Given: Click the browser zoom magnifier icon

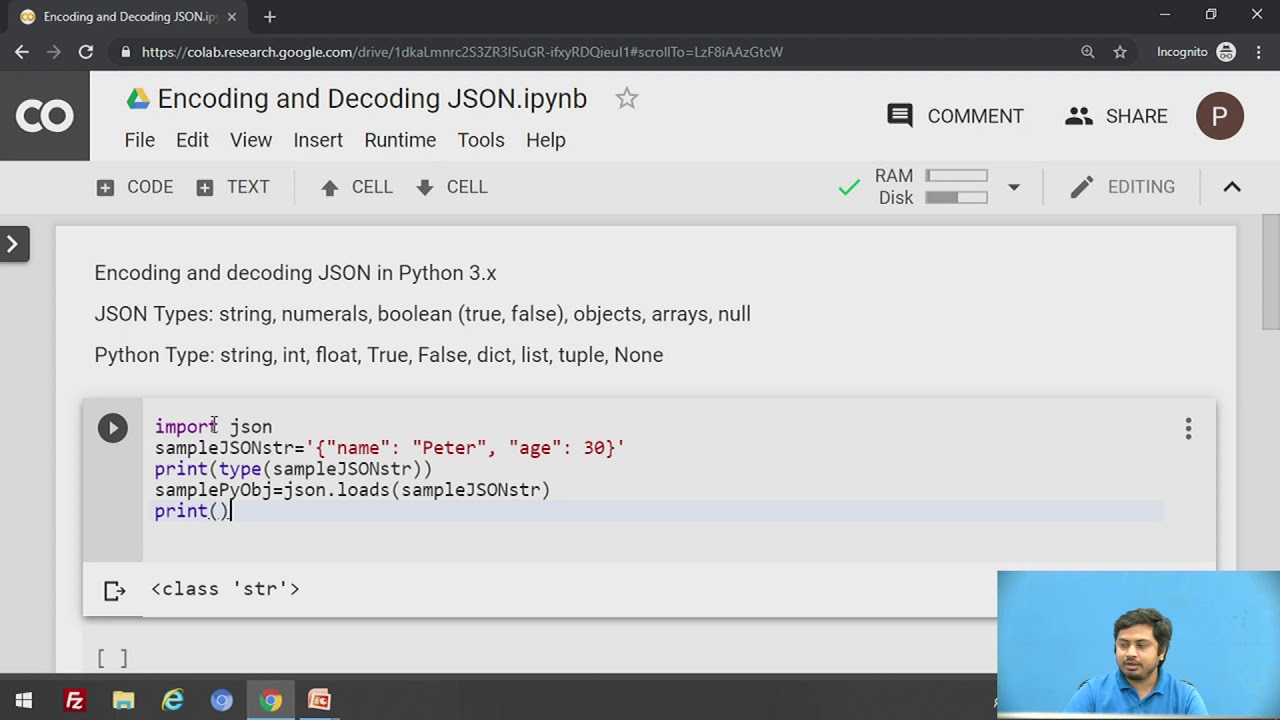Looking at the screenshot, I should tap(1088, 52).
